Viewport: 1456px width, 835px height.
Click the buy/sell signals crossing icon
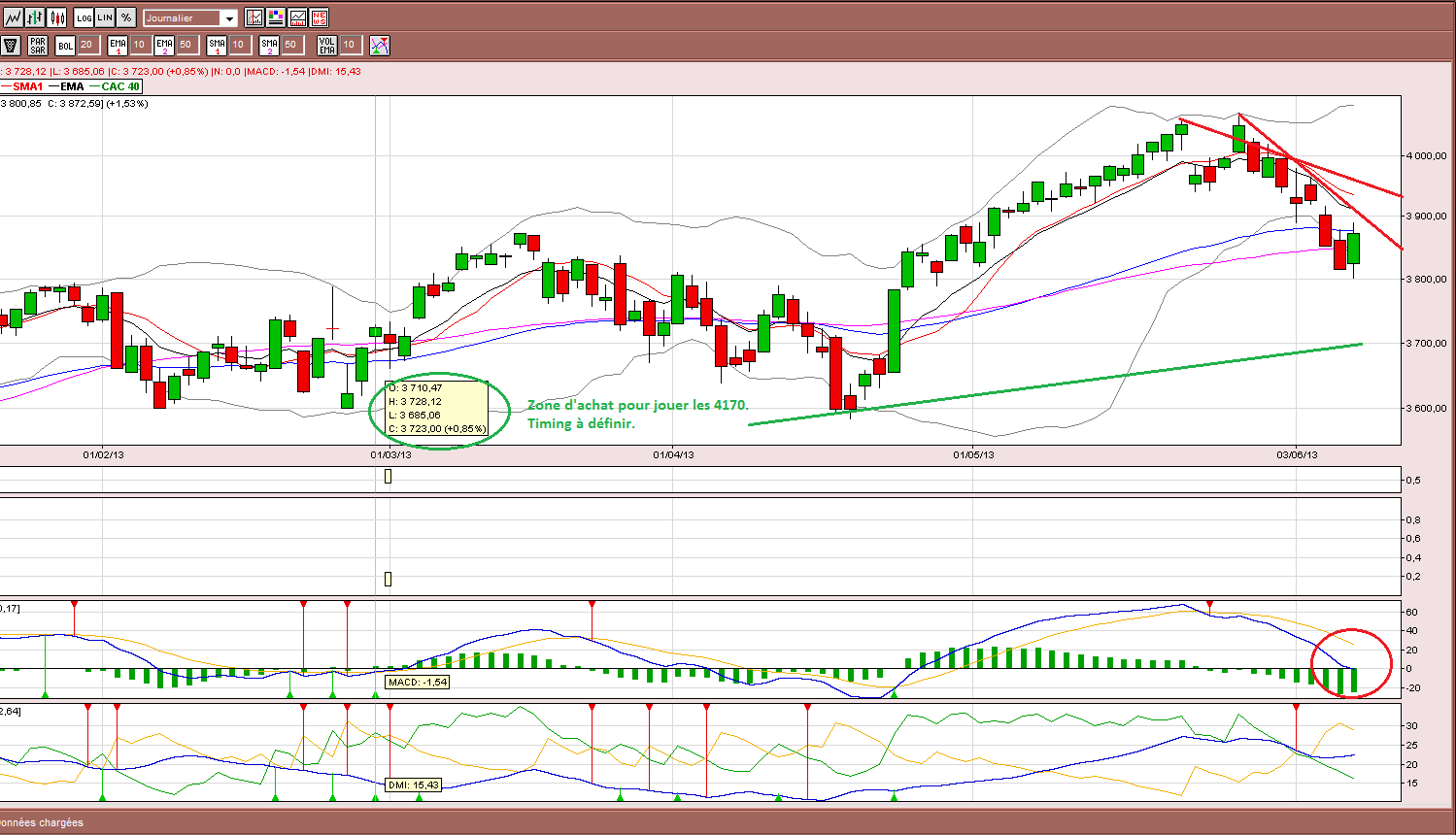point(380,46)
